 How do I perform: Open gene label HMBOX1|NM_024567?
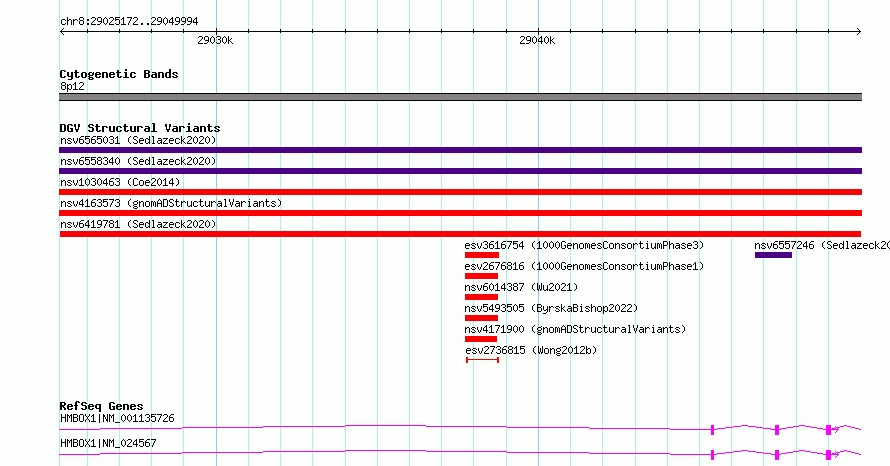tap(108, 443)
